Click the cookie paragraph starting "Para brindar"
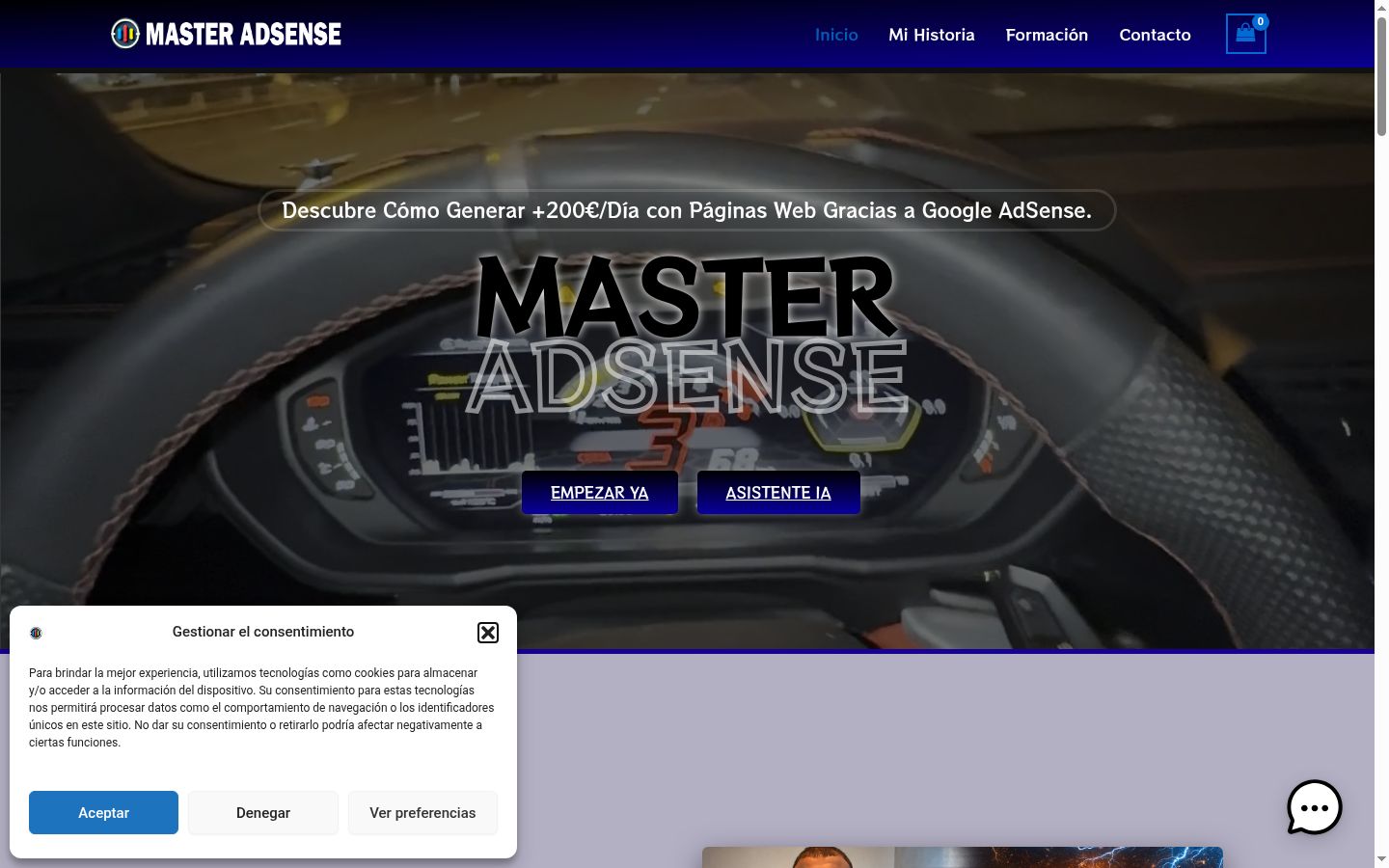The height and width of the screenshot is (868, 1389). pyautogui.click(x=261, y=708)
